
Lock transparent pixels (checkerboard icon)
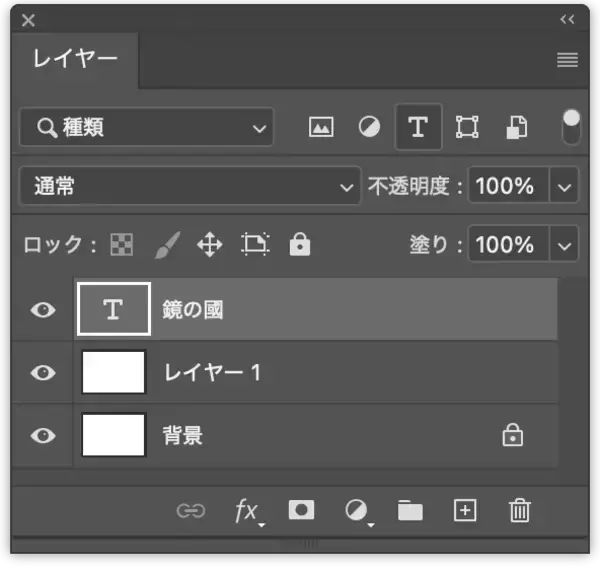tap(122, 244)
